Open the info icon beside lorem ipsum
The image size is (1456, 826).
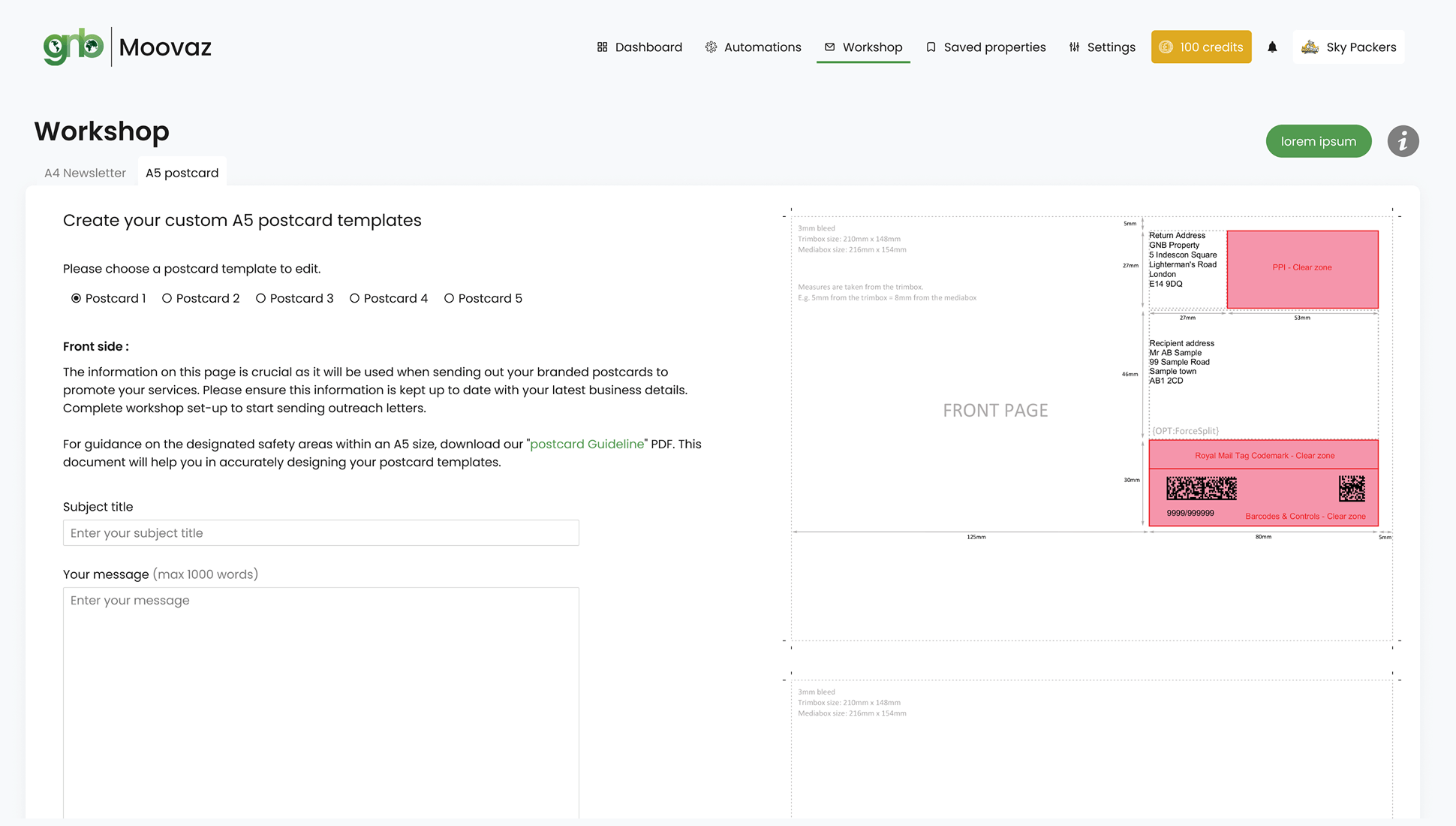click(1403, 141)
